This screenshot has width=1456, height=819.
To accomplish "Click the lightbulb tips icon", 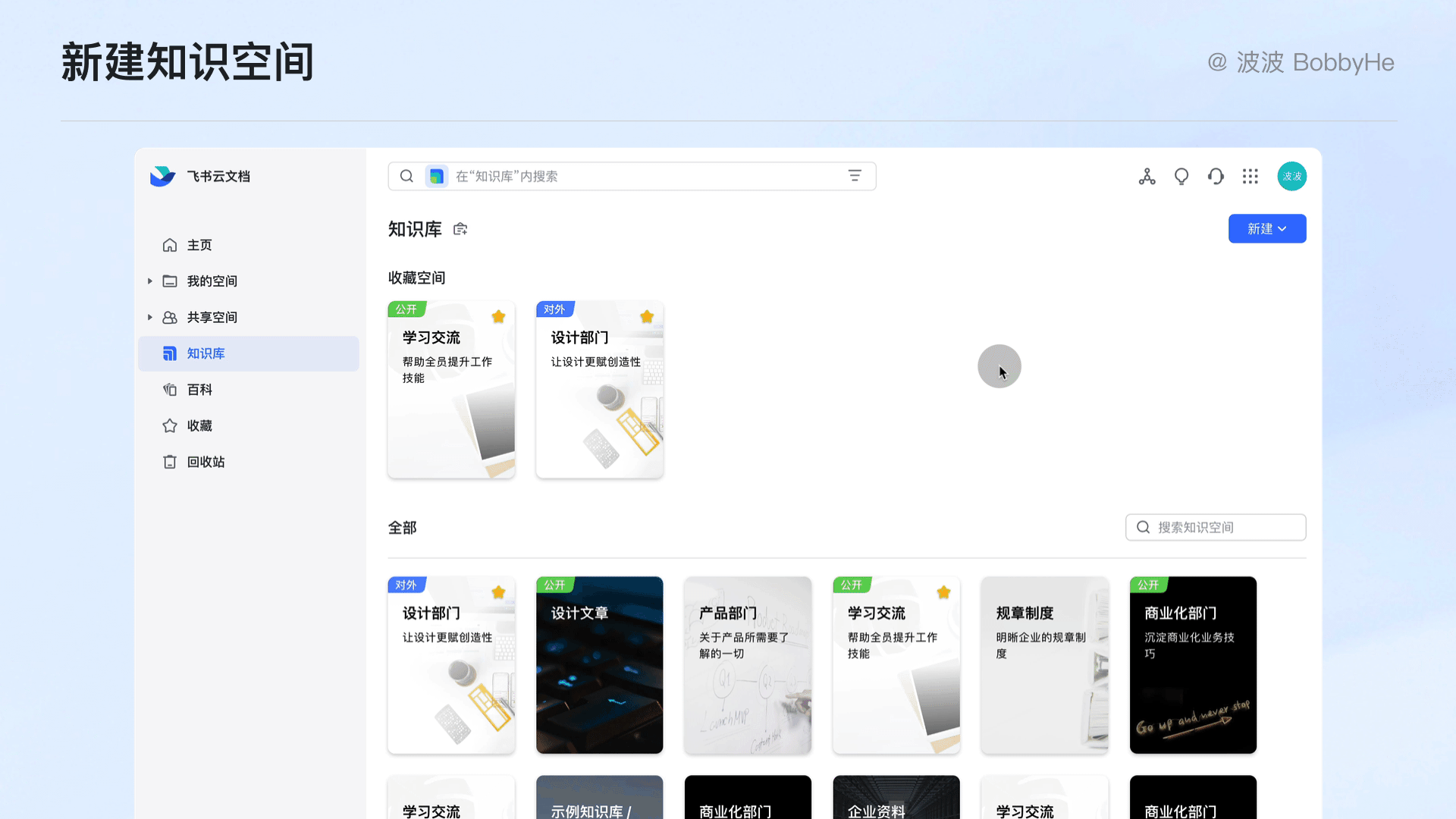I will (1181, 177).
